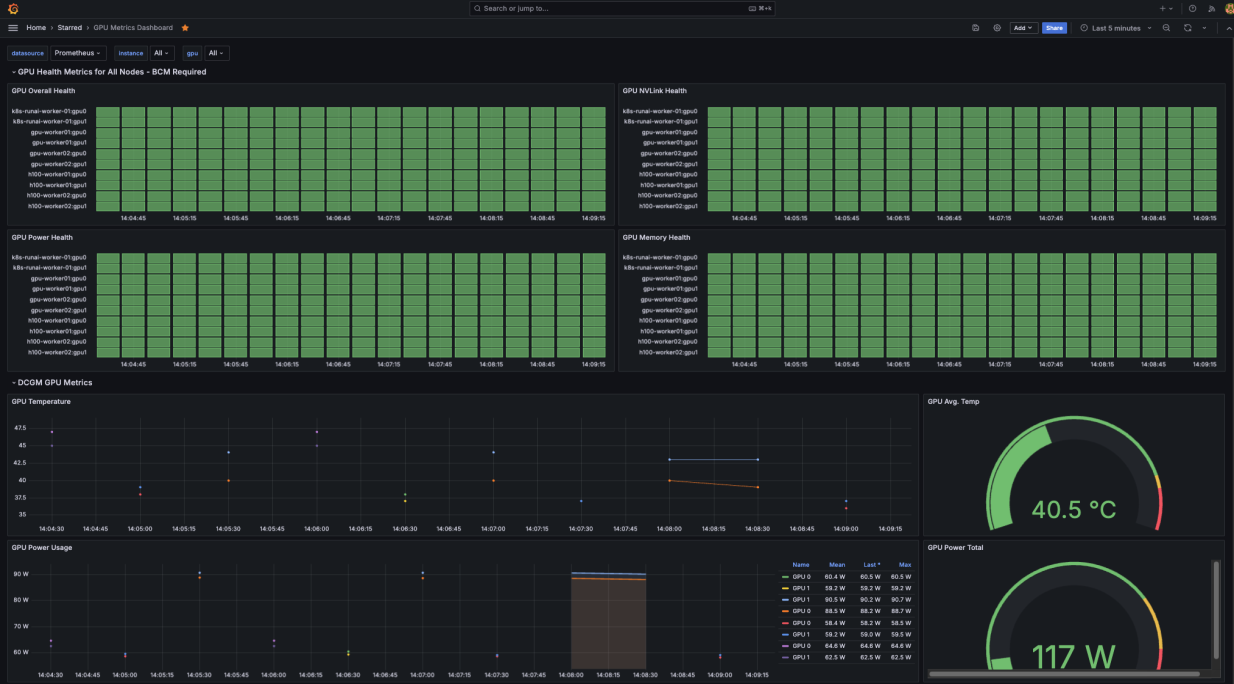Click the save dashboard icon
Viewport: 1234px width, 684px height.
[x=975, y=28]
